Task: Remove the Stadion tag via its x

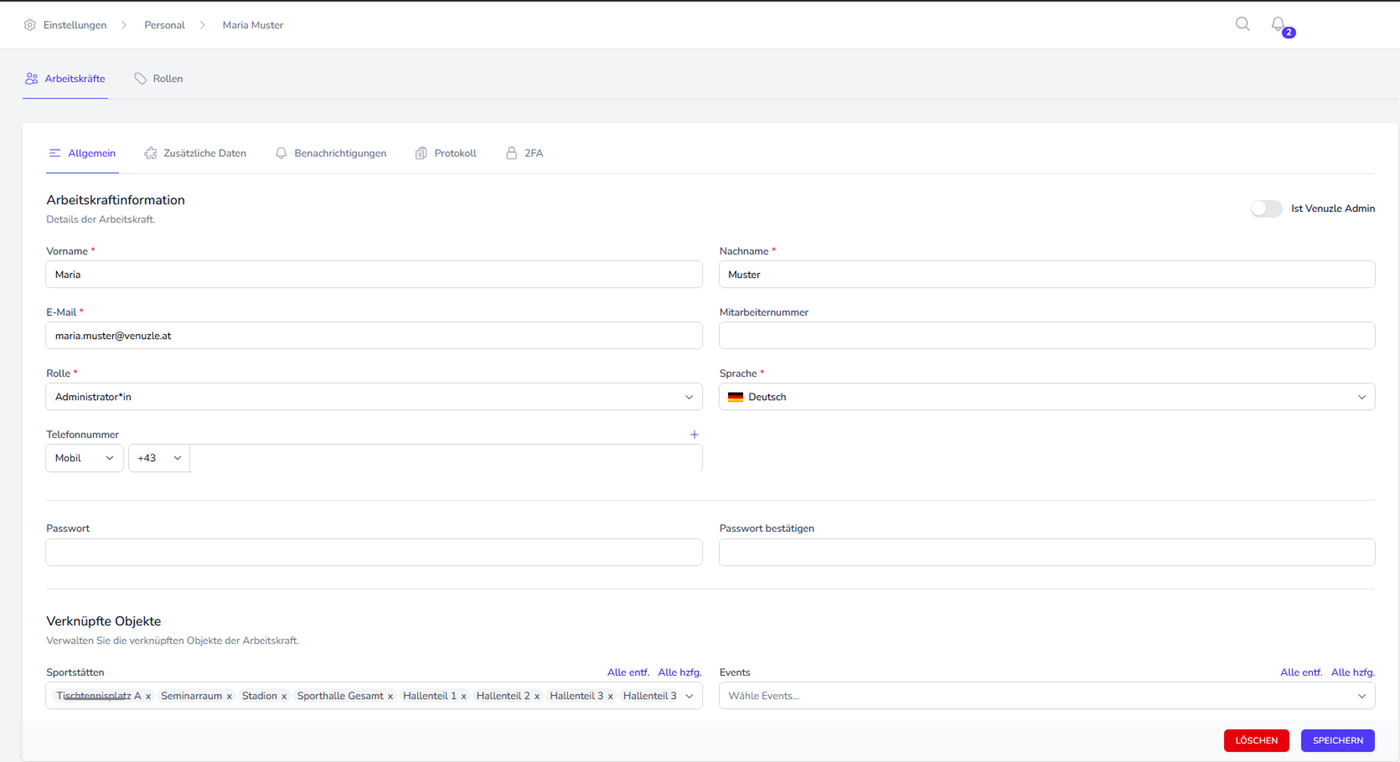Action: [x=284, y=696]
